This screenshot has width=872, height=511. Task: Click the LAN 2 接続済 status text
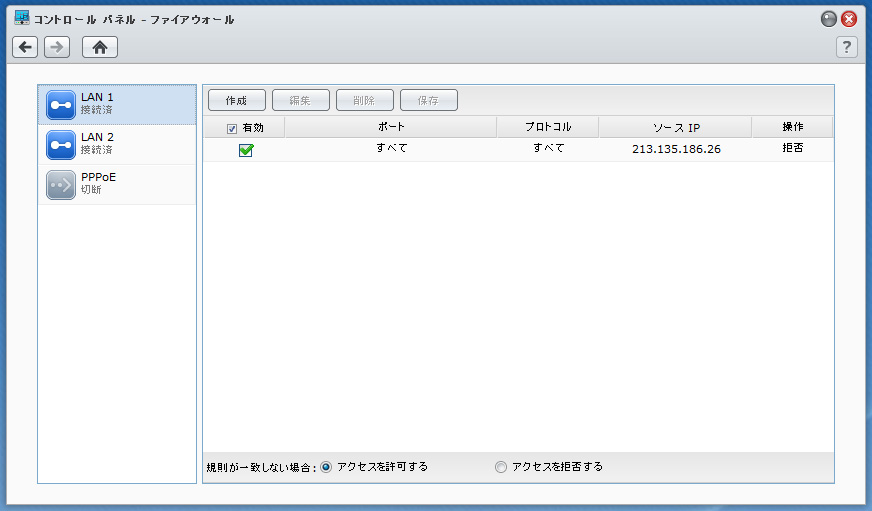97,150
